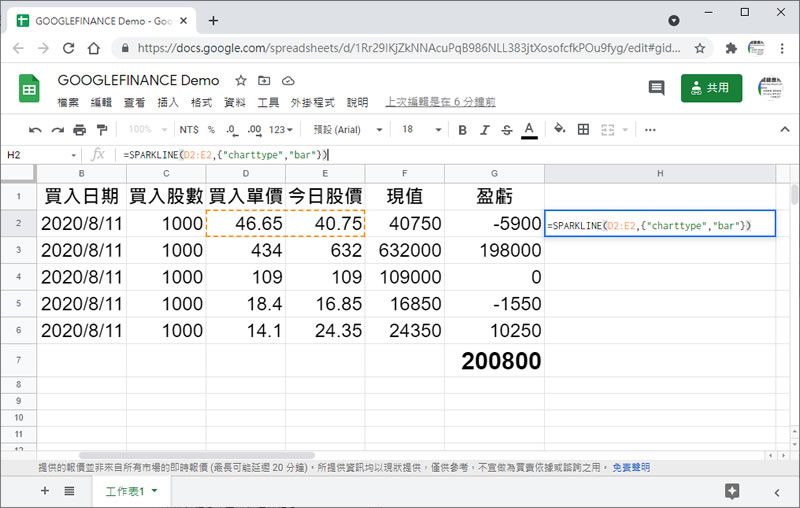Image resolution: width=800 pixels, height=508 pixels.
Task: Open the text color picker
Action: pos(529,130)
